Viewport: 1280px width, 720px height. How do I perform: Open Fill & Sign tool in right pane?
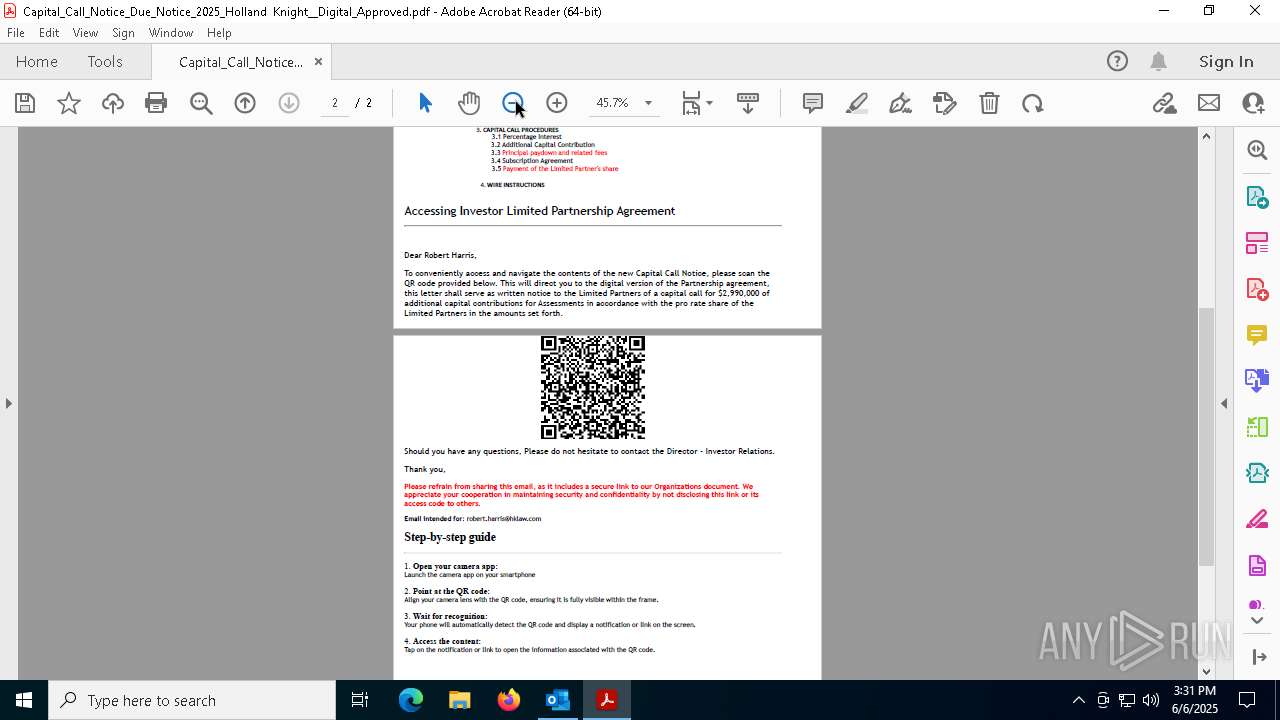pos(1257,520)
